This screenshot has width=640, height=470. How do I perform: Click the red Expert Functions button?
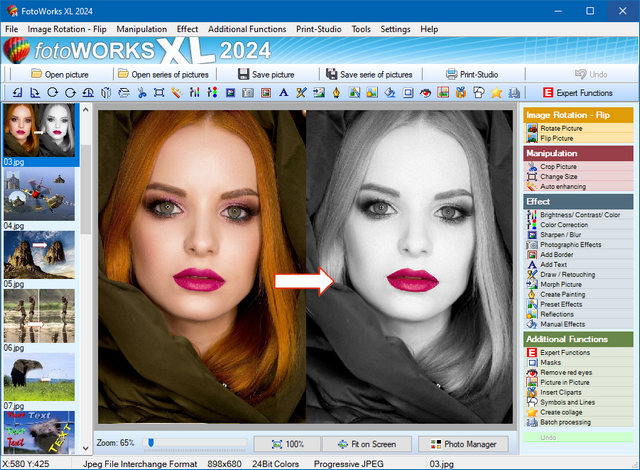(577, 93)
